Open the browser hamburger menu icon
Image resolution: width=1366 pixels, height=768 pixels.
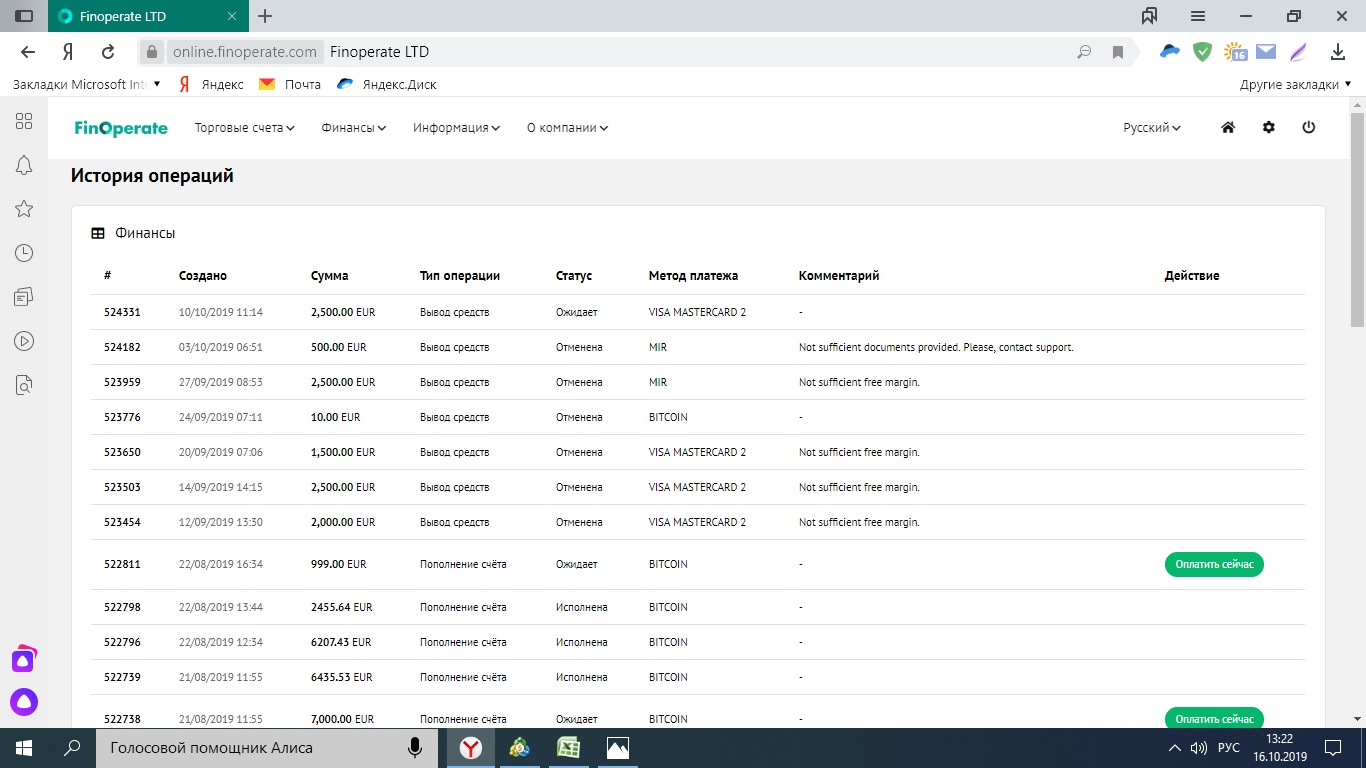1198,16
